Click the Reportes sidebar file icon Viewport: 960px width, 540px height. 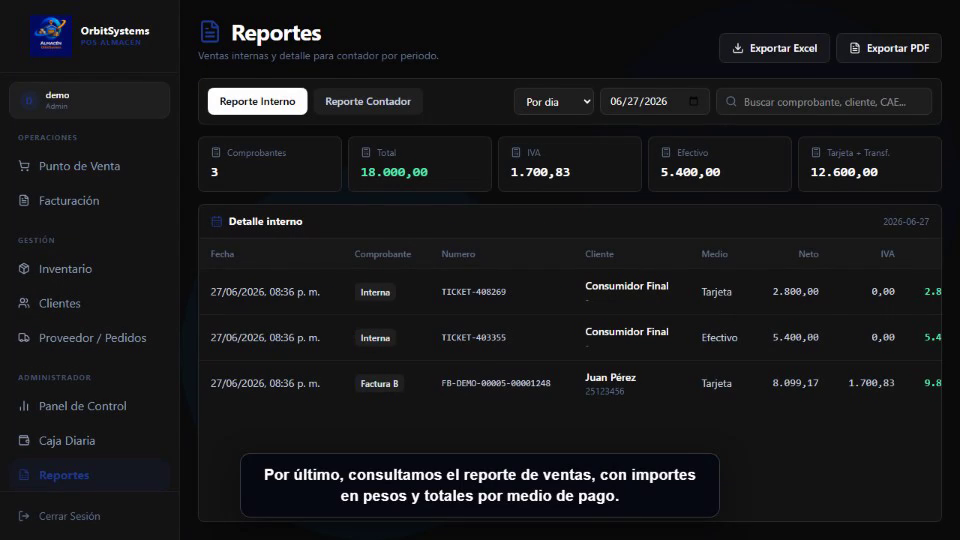point(24,474)
